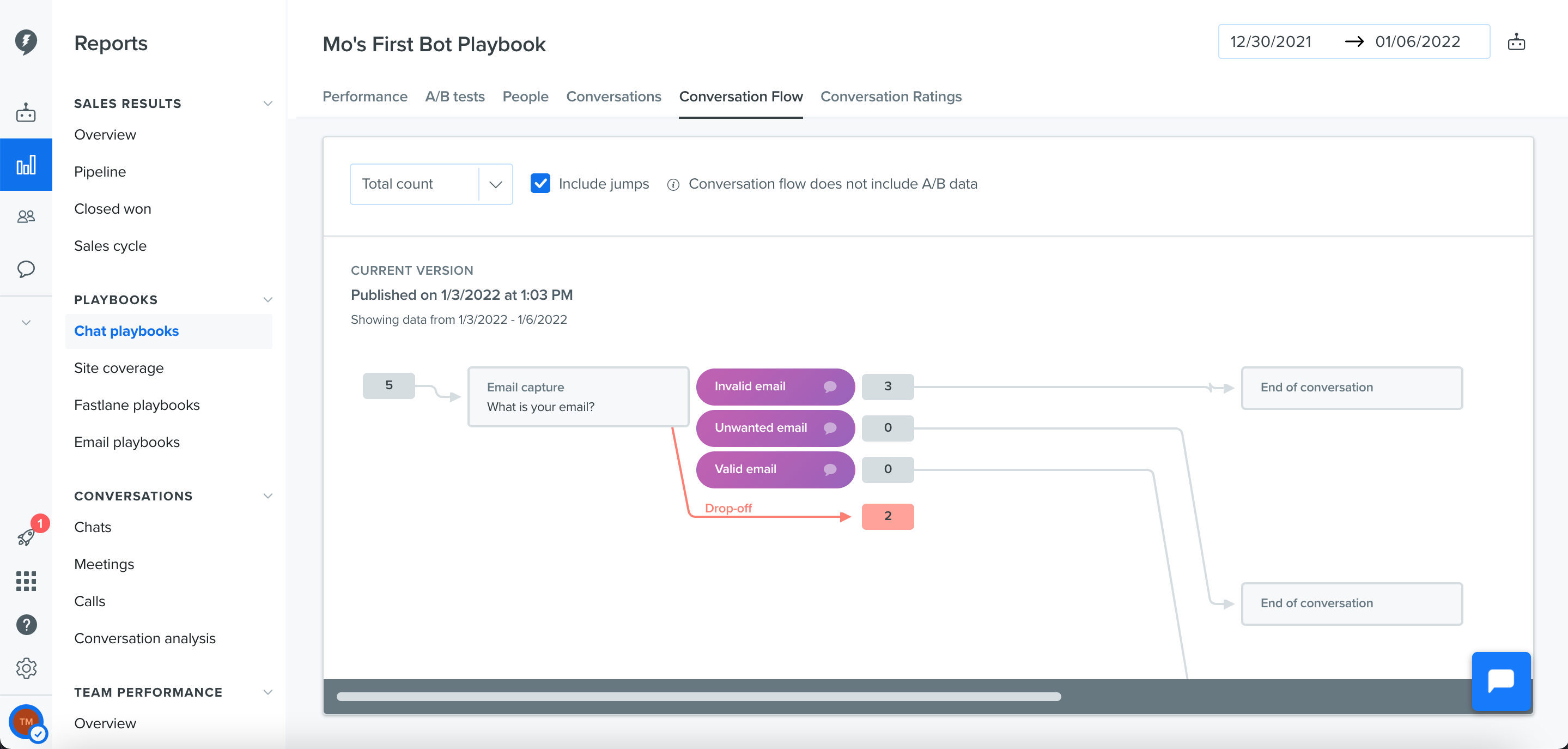Viewport: 1568px width, 749px height.
Task: Collapse the Sales Results section
Action: coord(267,104)
